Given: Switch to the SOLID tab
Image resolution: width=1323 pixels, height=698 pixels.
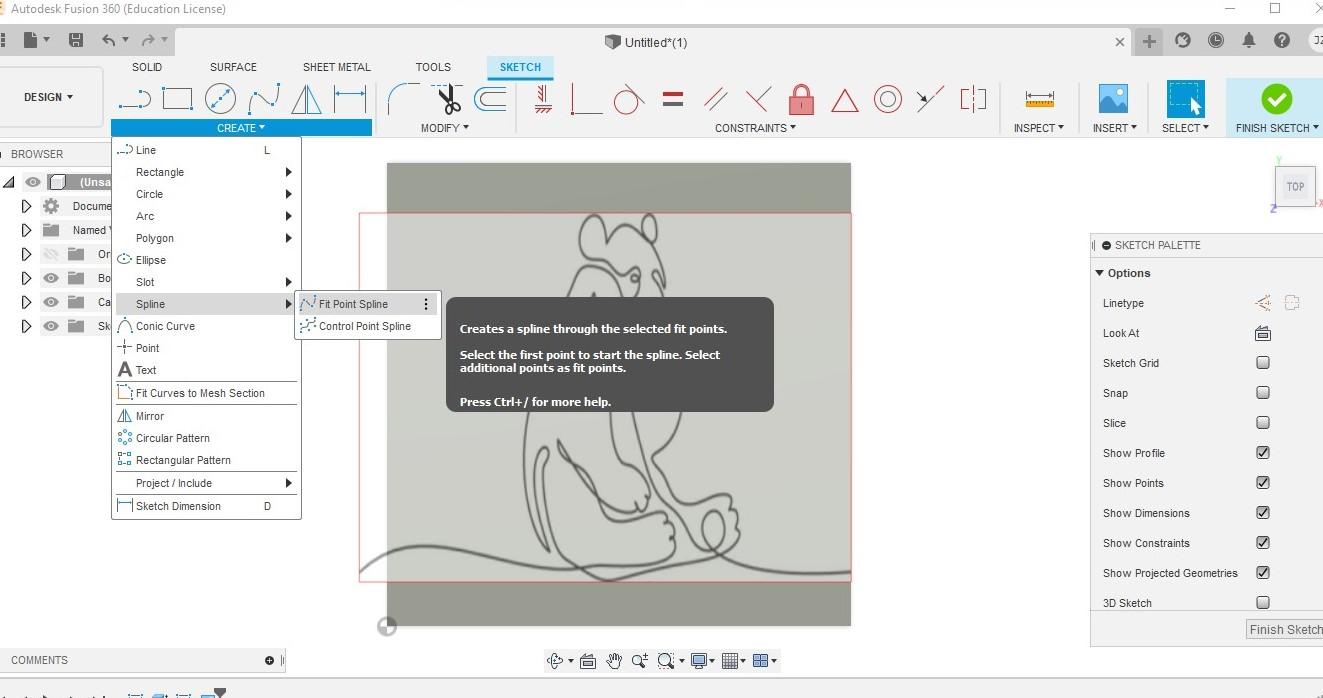Looking at the screenshot, I should (147, 67).
